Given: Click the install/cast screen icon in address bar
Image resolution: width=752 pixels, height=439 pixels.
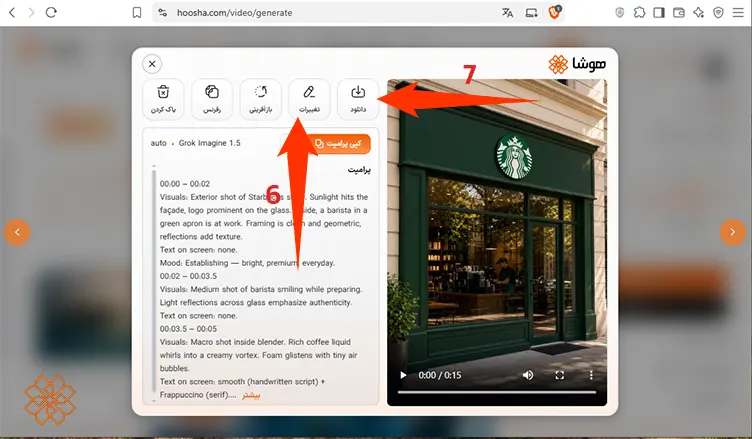Looking at the screenshot, I should click(531, 13).
